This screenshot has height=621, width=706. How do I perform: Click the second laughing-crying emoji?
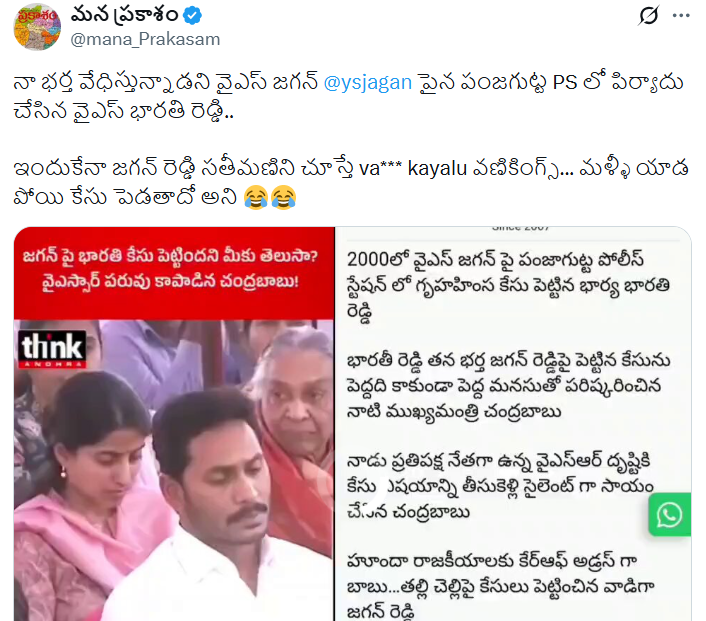click(x=283, y=197)
